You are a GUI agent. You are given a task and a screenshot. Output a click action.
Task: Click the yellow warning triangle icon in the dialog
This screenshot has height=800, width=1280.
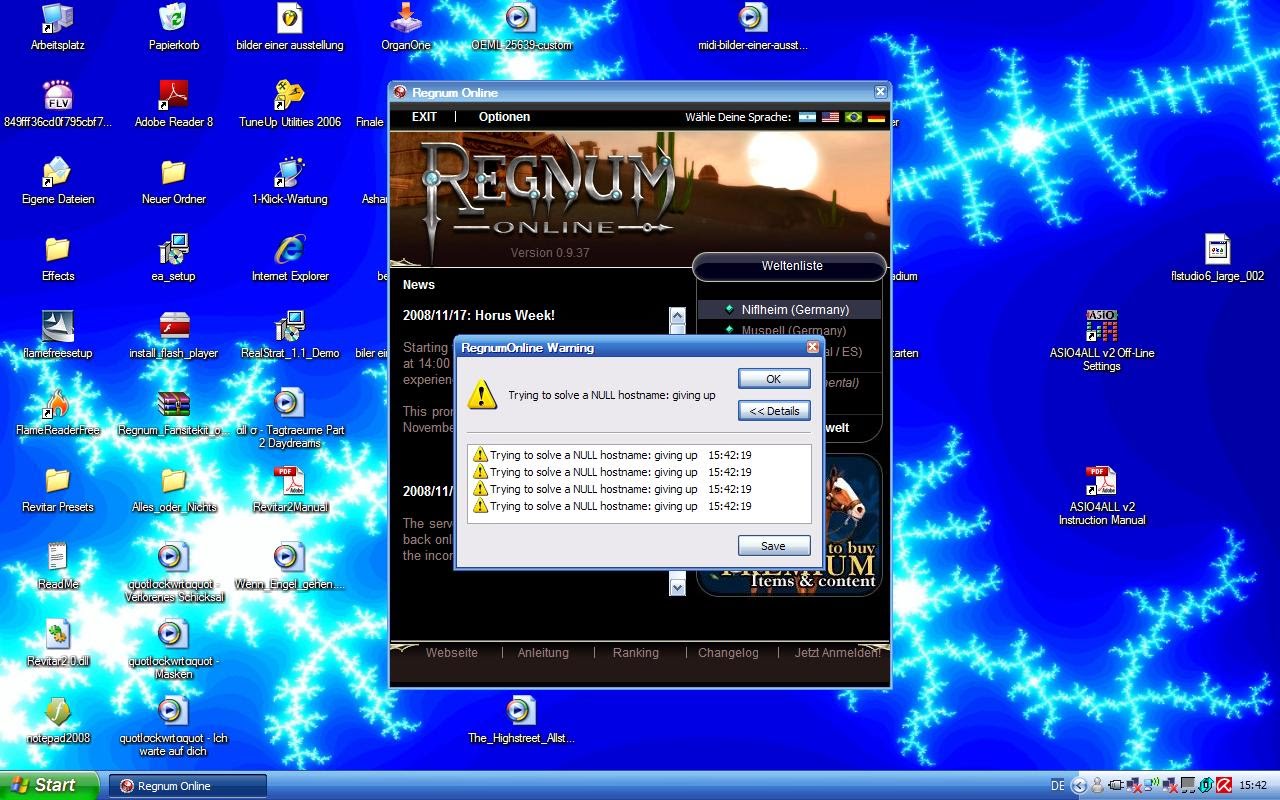pyautogui.click(x=482, y=394)
